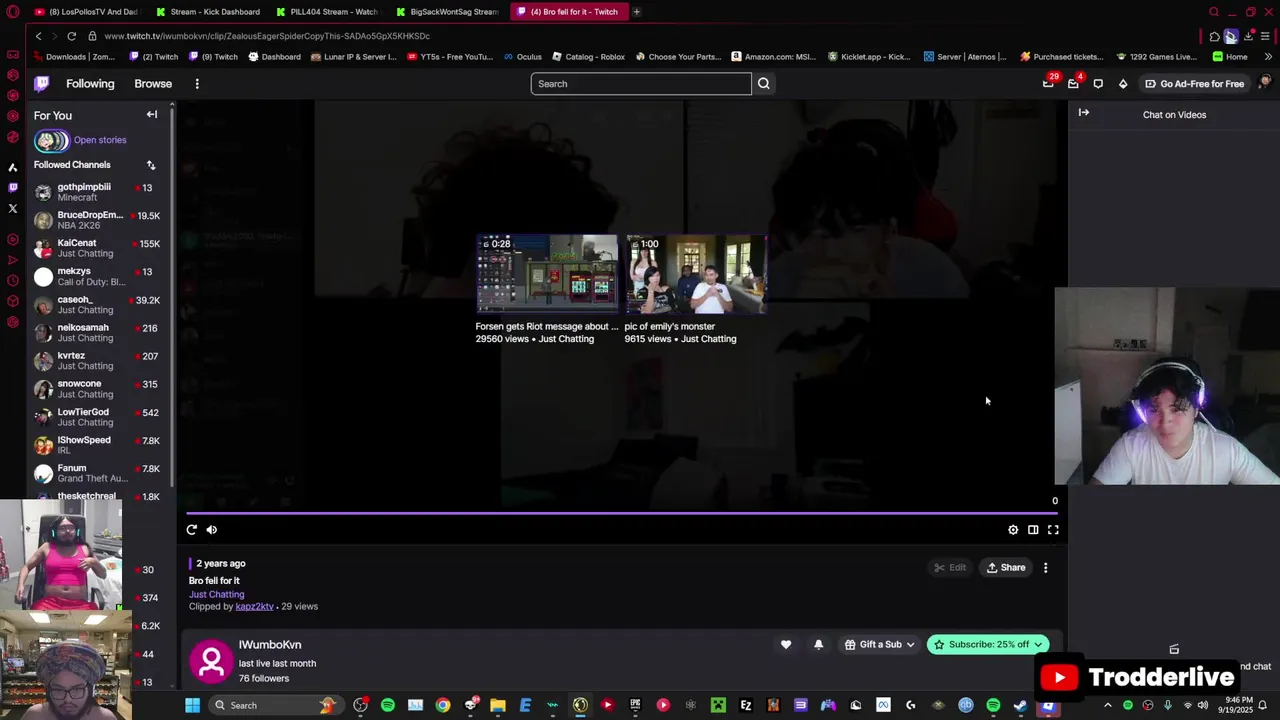Image resolution: width=1280 pixels, height=720 pixels.
Task: Open Google Chrome from taskbar
Action: [x=443, y=706]
